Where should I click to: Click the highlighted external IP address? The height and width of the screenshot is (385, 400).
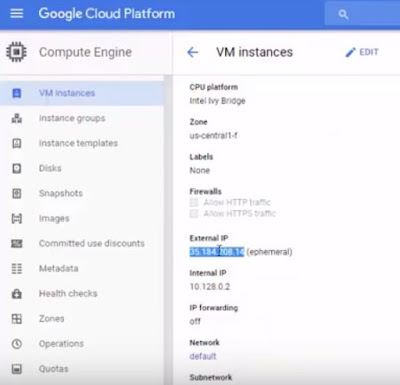(217, 252)
